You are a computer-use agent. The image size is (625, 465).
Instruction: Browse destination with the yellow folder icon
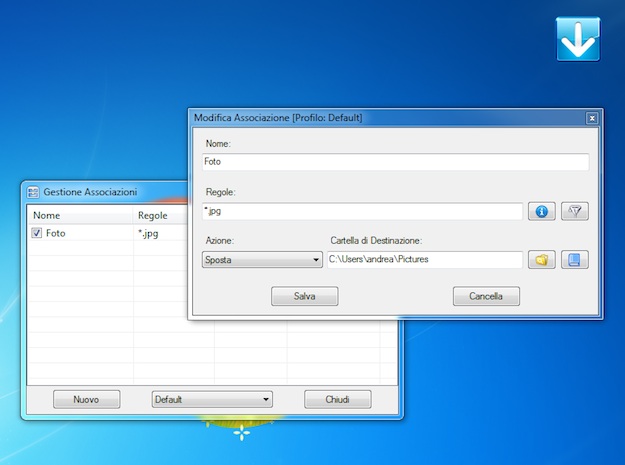(x=541, y=260)
